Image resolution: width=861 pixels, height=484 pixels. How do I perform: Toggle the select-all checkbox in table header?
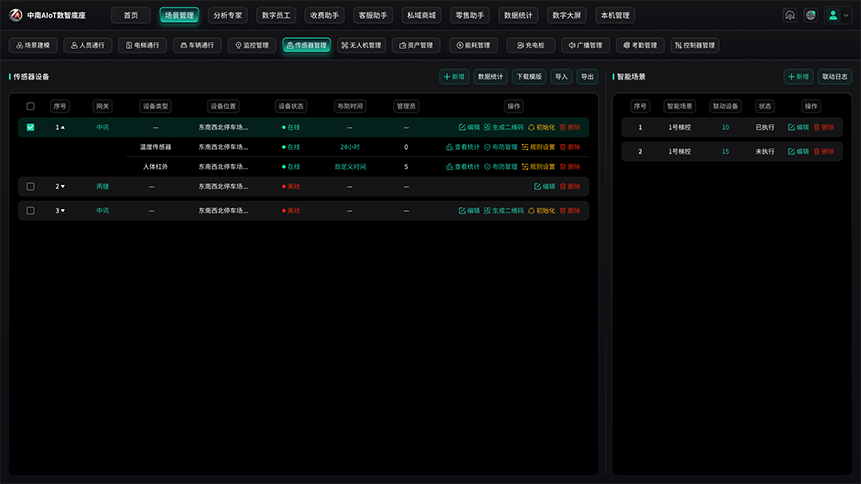tap(30, 106)
